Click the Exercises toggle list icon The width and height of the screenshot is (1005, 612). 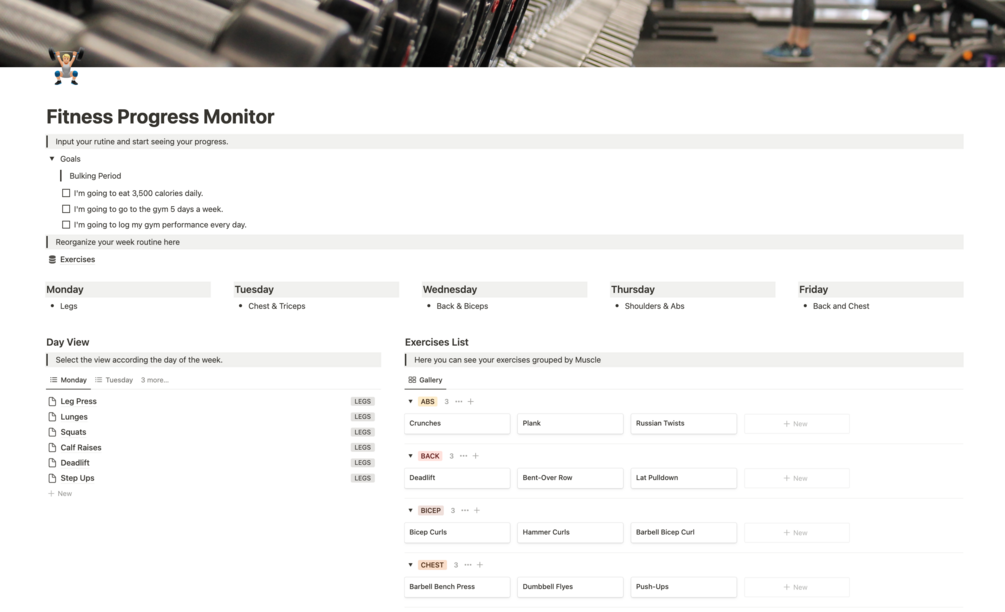tap(52, 259)
